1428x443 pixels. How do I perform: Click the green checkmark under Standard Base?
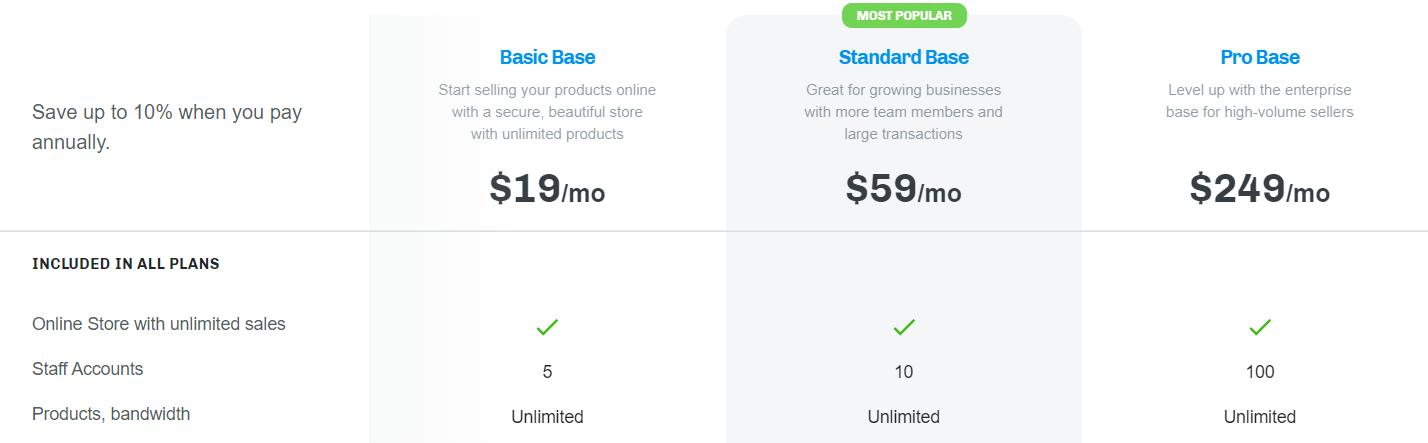point(904,327)
